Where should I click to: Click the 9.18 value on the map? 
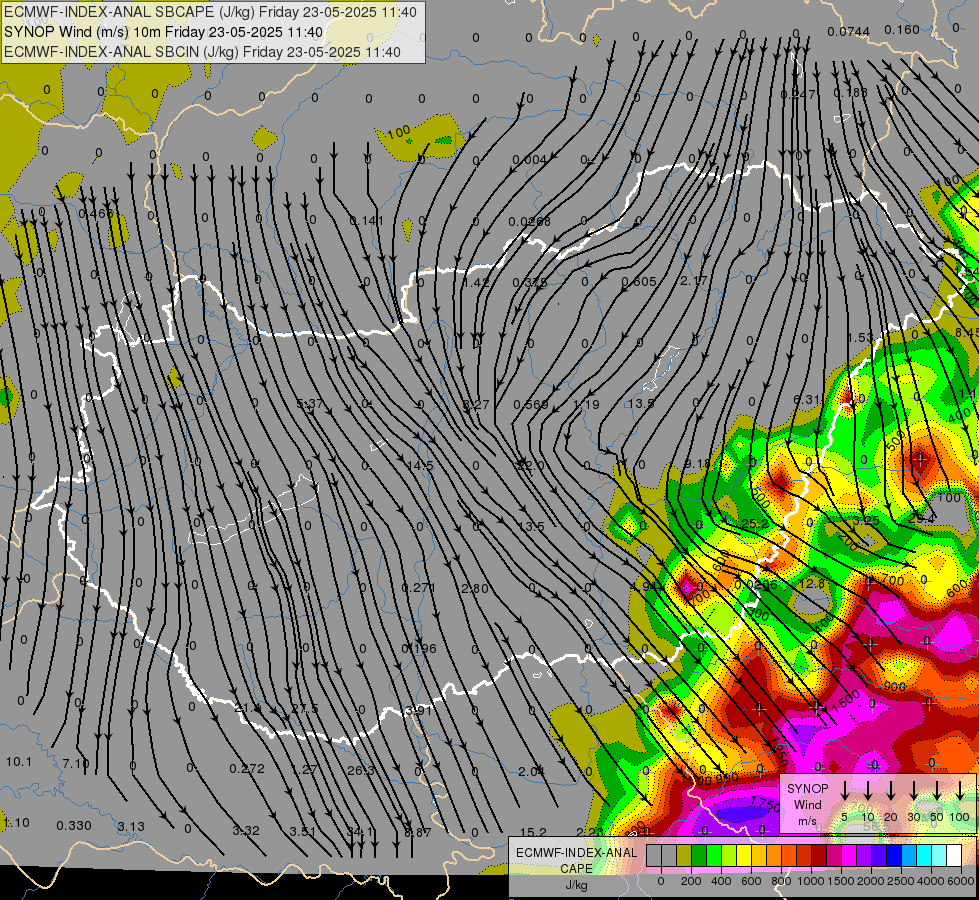click(x=697, y=463)
